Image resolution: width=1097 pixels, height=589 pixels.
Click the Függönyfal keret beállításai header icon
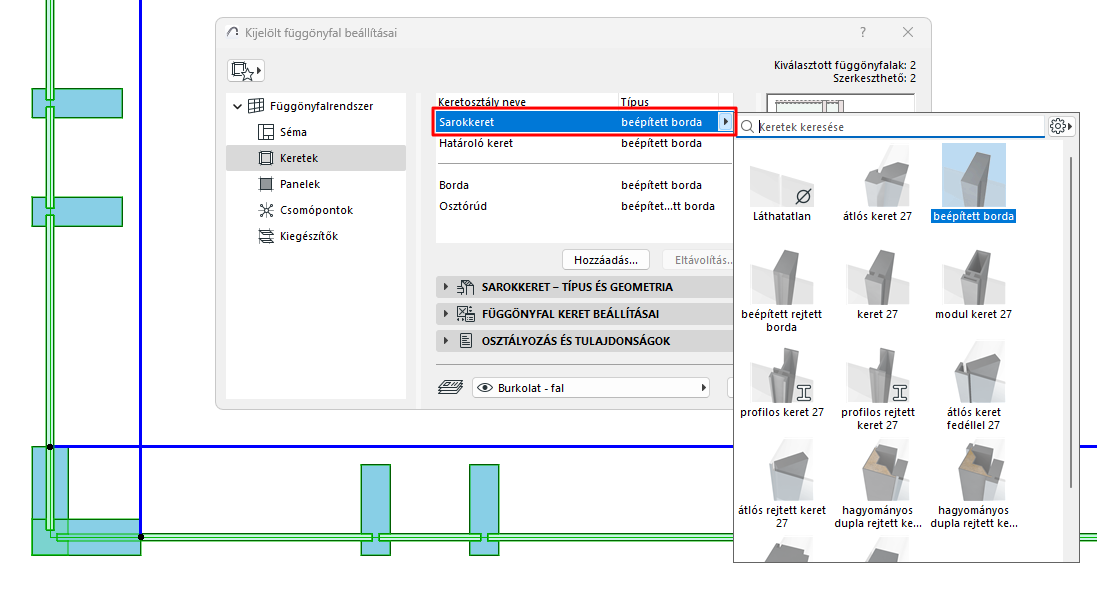click(465, 314)
